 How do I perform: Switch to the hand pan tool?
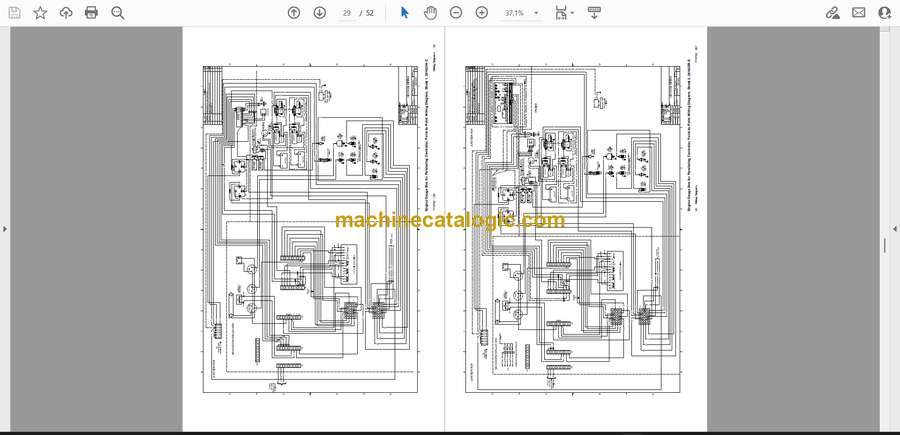(x=430, y=13)
